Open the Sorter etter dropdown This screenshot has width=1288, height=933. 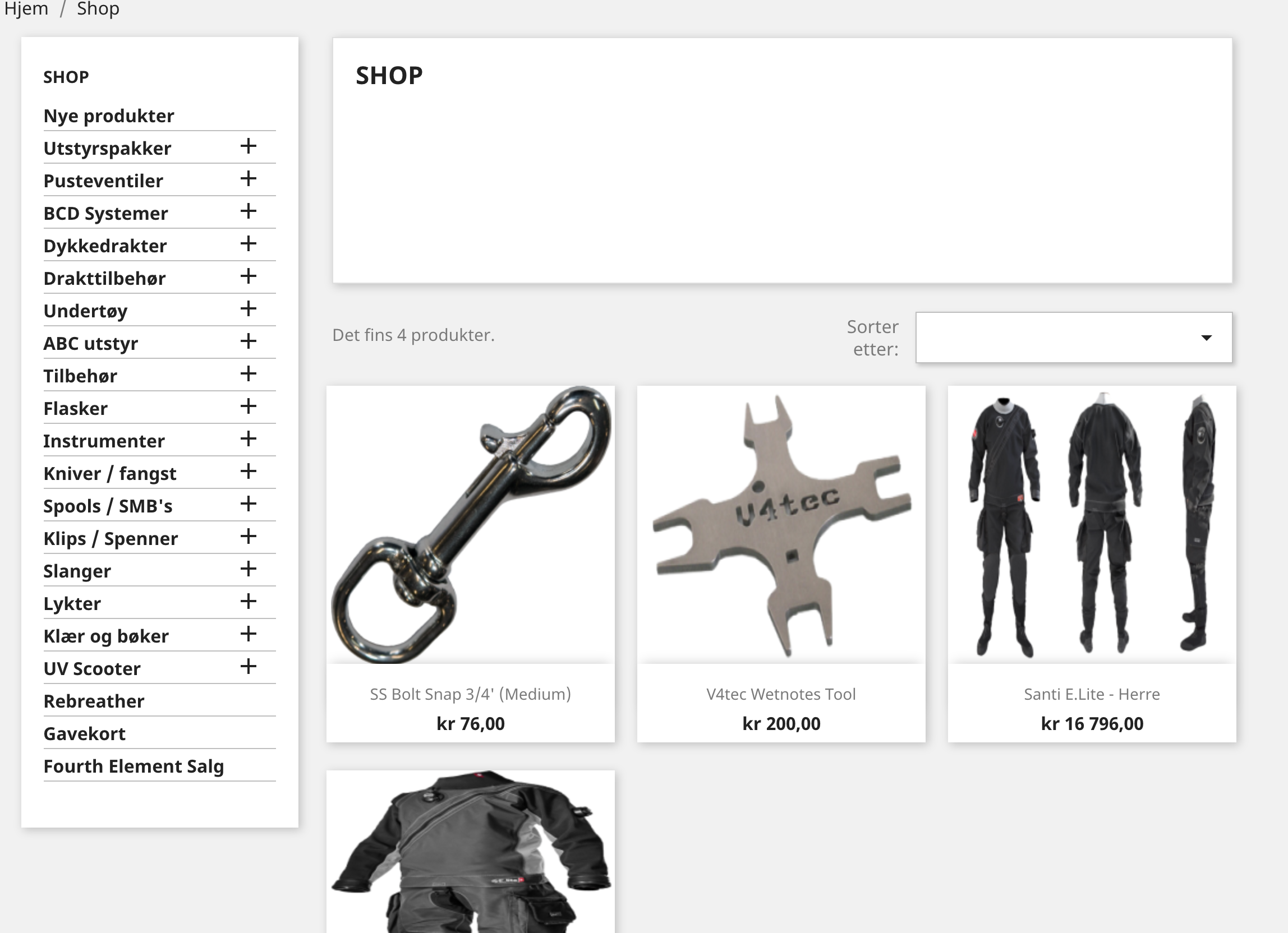(1073, 338)
